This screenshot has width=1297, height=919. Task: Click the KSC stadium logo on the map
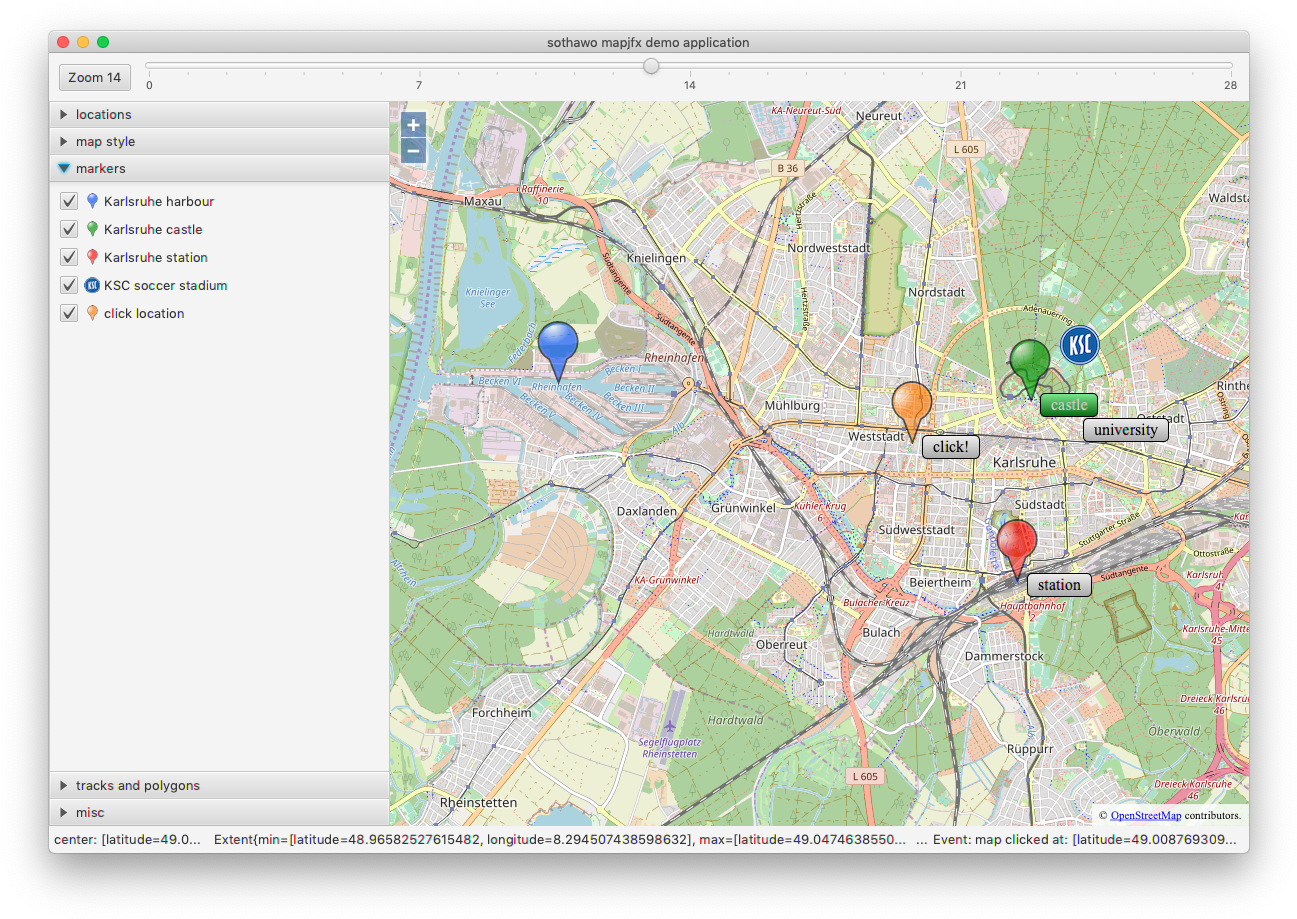coord(1079,345)
